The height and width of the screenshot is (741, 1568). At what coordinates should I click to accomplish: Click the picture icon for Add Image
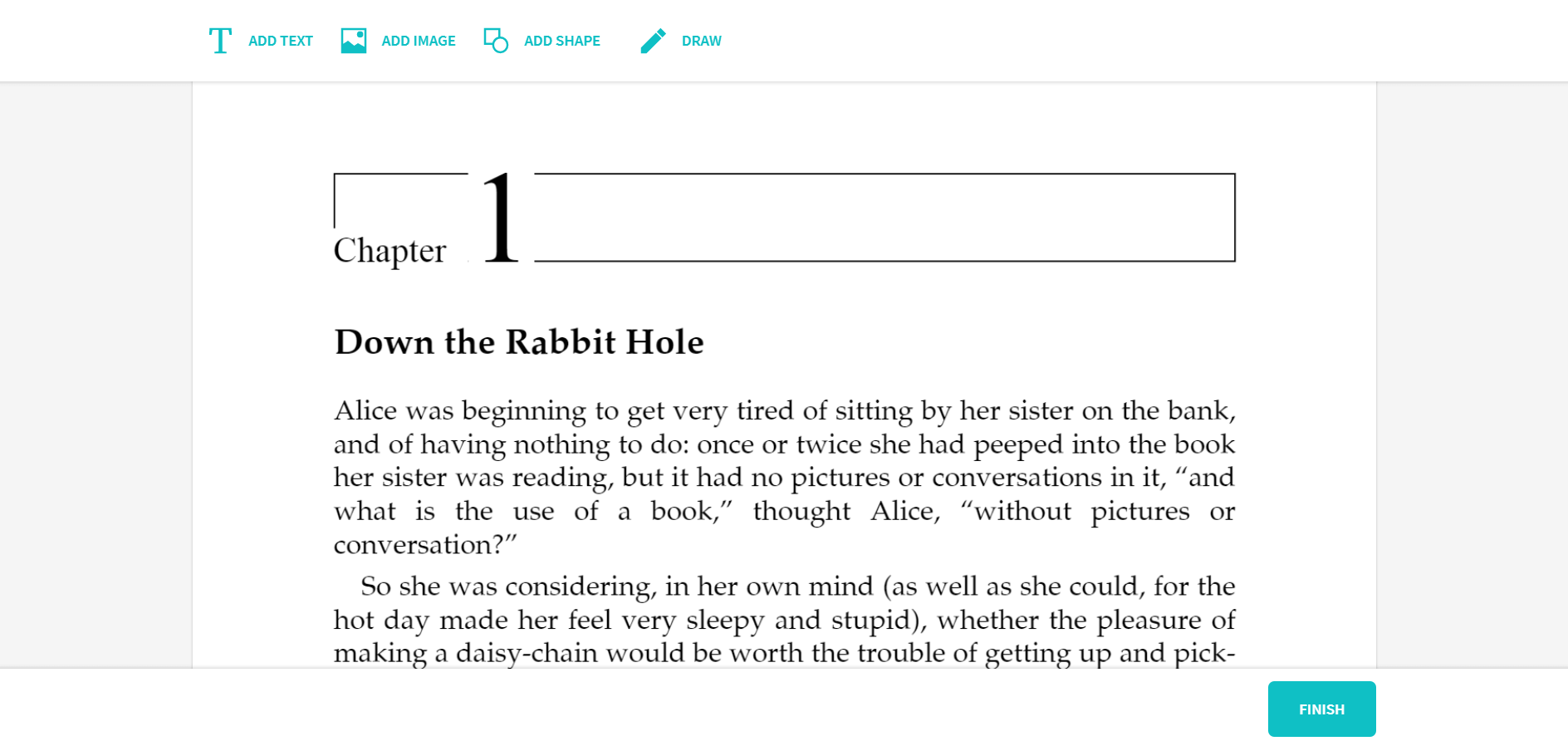tap(354, 41)
